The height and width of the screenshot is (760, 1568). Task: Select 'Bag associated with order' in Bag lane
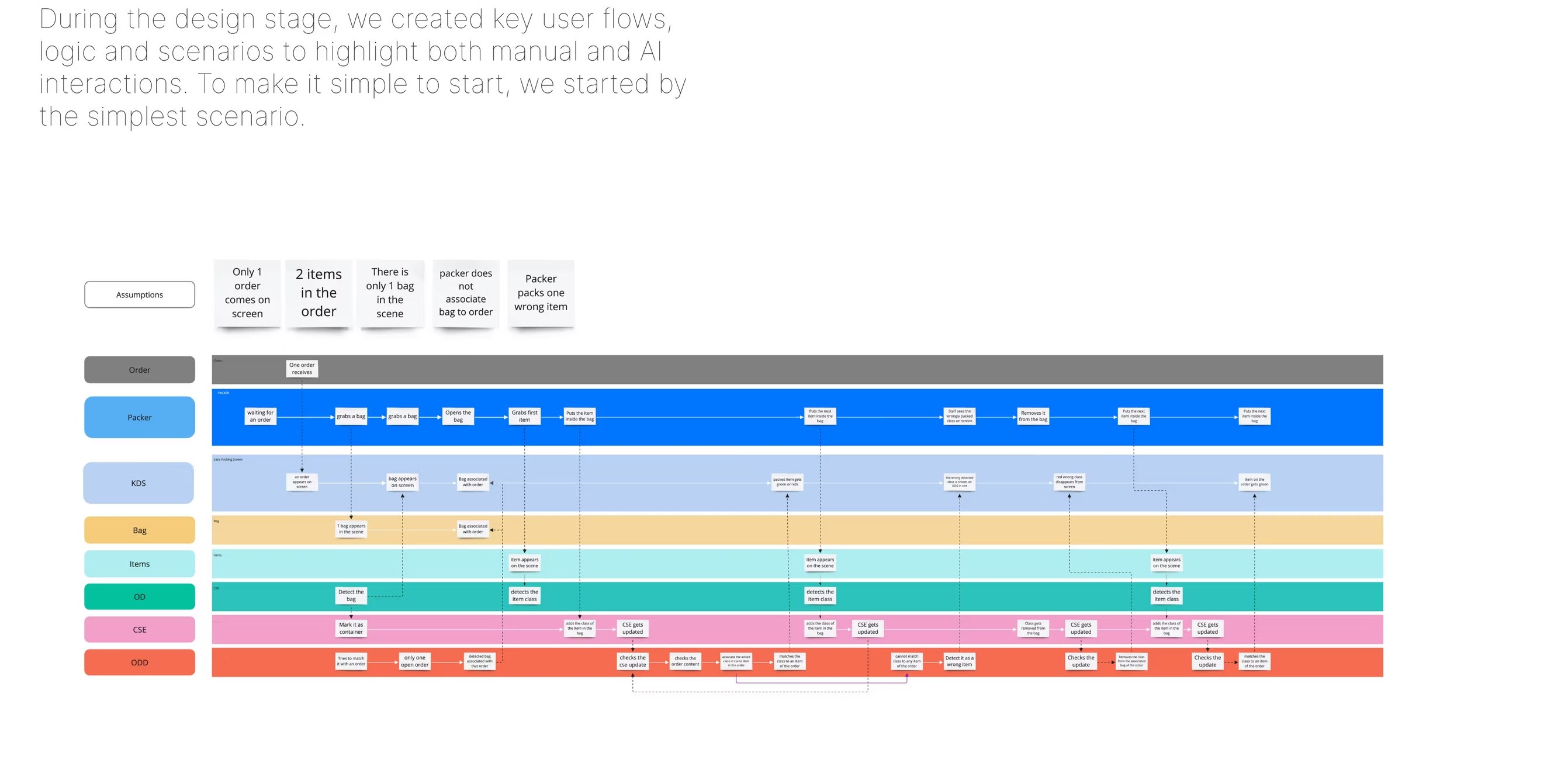click(473, 529)
